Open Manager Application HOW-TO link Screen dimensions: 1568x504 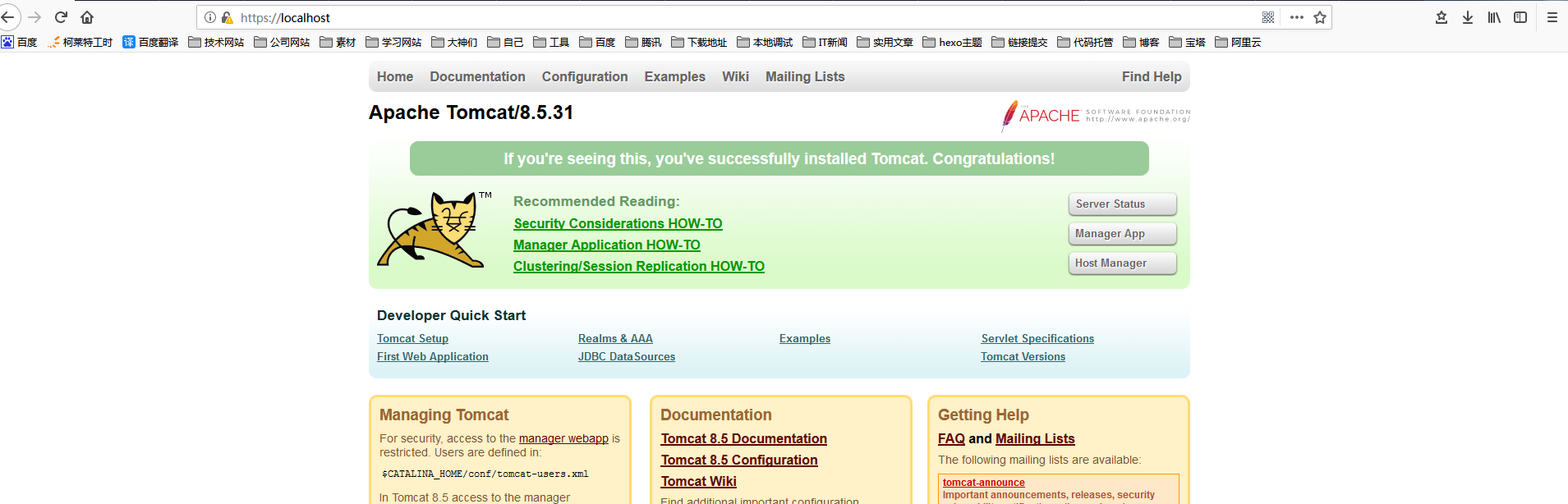(x=607, y=245)
